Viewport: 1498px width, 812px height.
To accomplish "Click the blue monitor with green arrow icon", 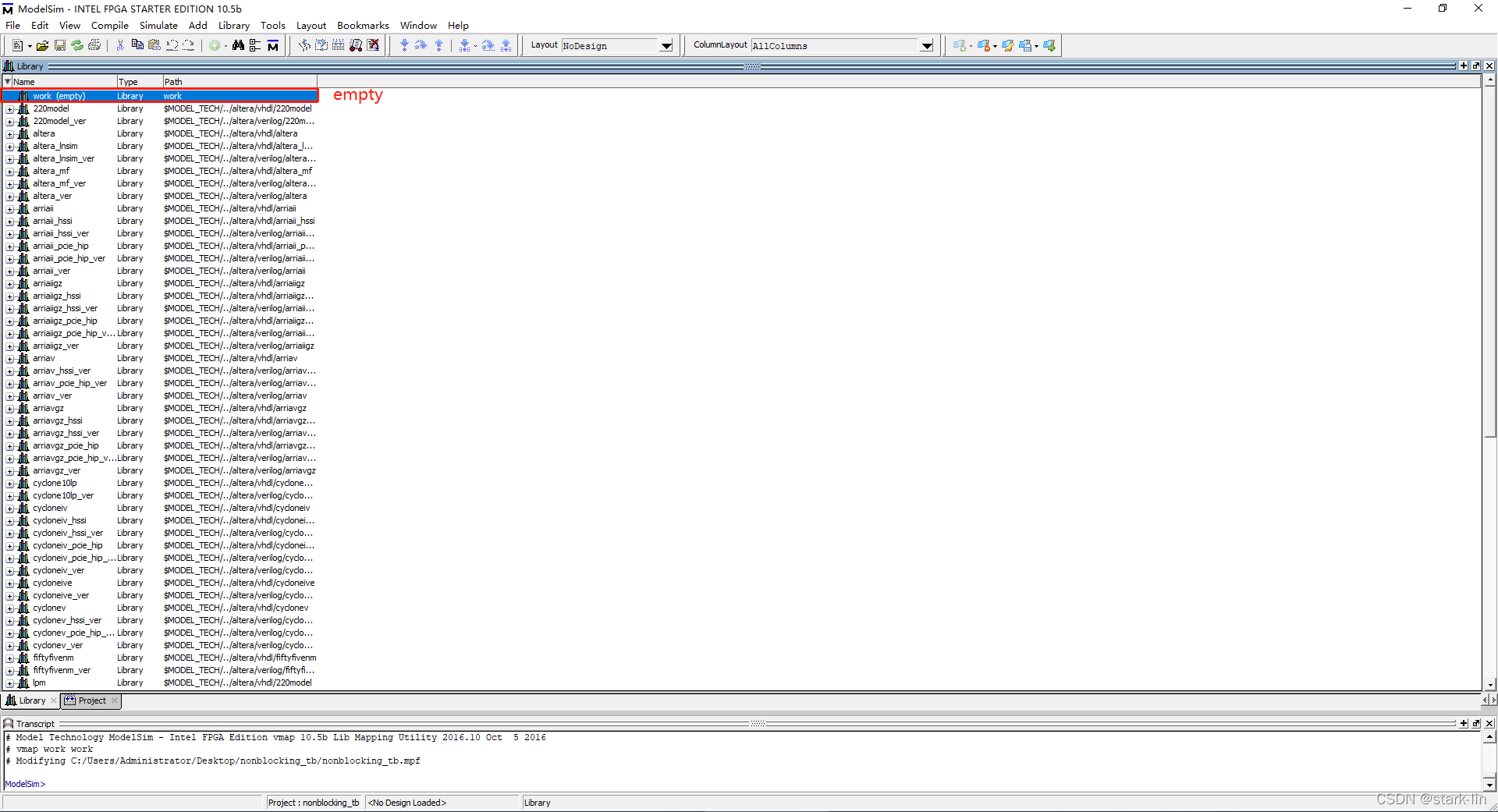I will tap(1049, 46).
